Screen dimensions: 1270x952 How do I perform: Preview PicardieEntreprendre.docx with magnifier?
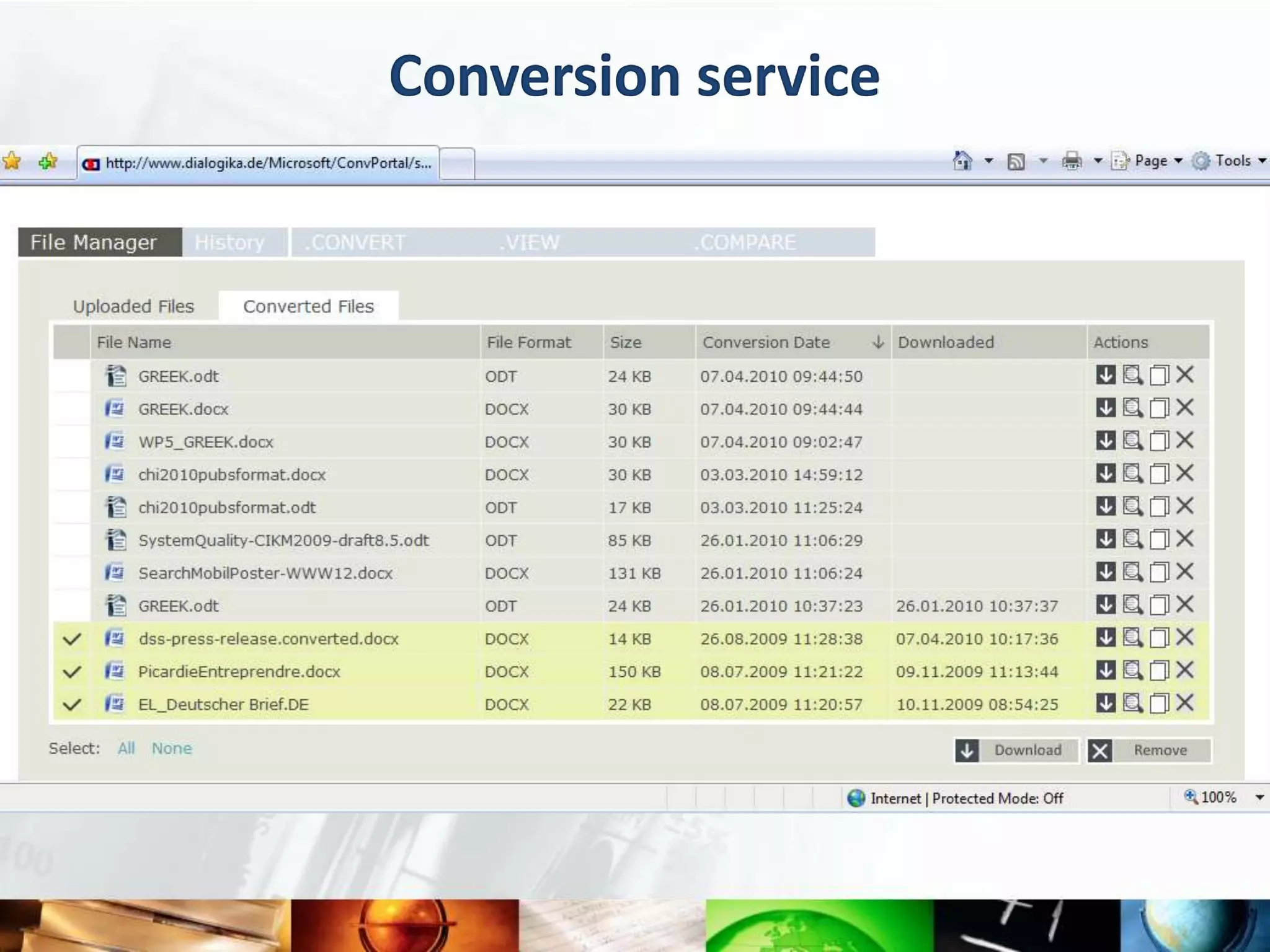pos(1132,671)
